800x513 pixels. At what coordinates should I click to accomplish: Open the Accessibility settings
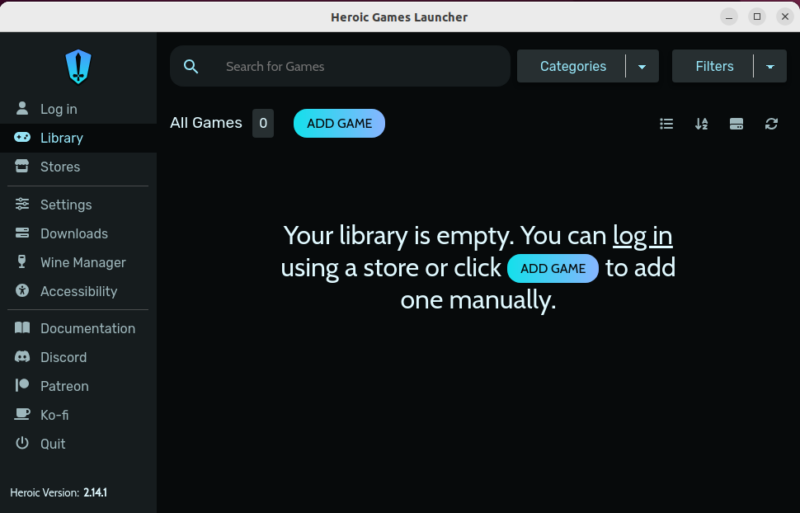[78, 291]
